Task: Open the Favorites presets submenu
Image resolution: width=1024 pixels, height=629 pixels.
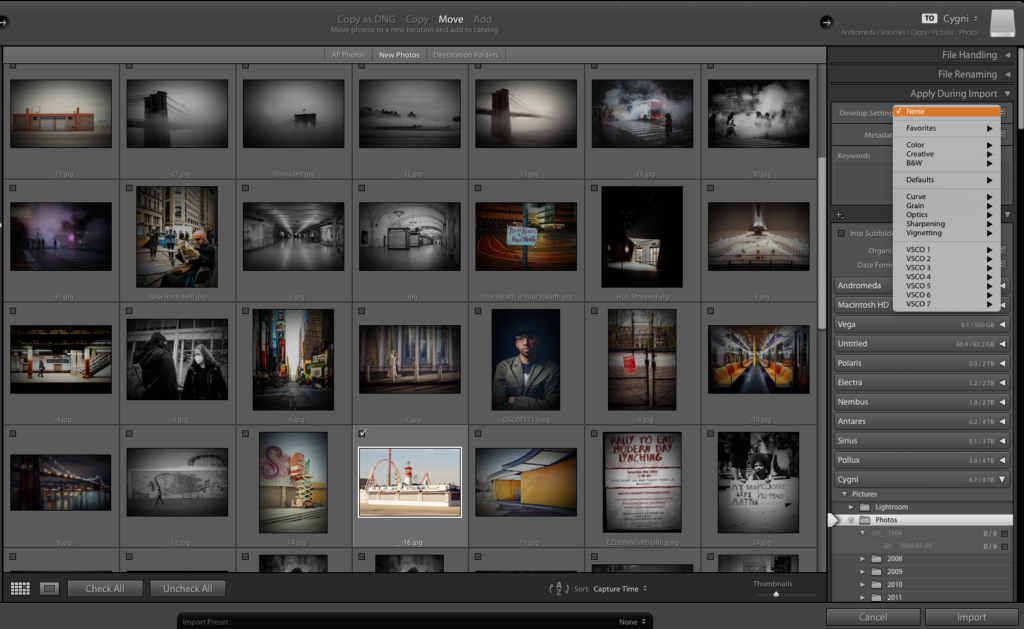Action: pyautogui.click(x=947, y=129)
